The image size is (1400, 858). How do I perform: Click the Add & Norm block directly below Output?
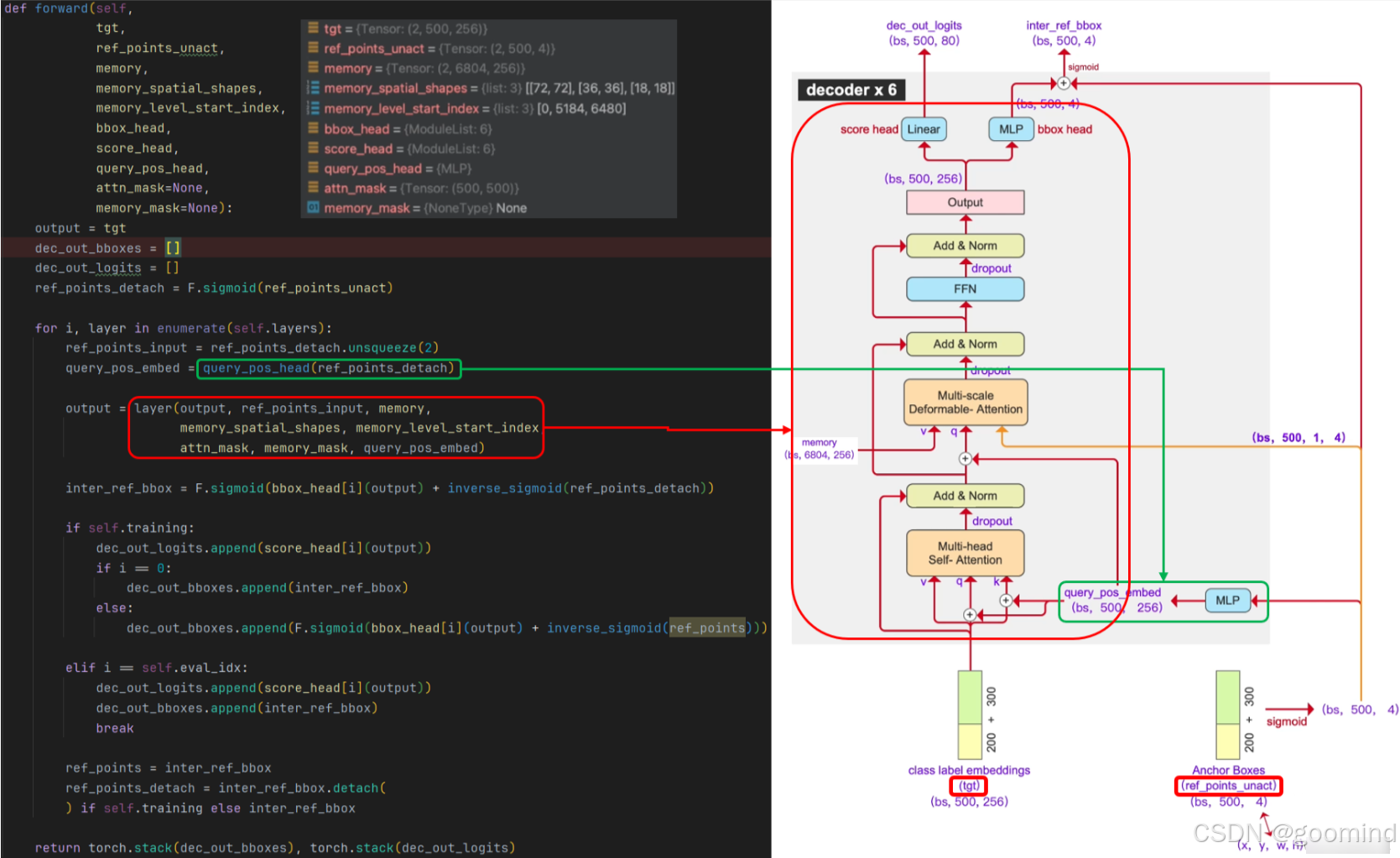(965, 246)
